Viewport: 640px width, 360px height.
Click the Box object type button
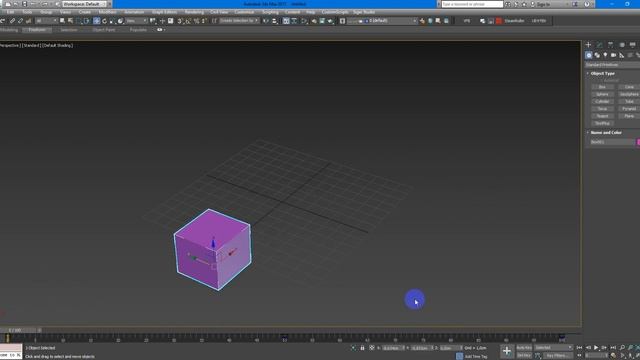[602, 87]
